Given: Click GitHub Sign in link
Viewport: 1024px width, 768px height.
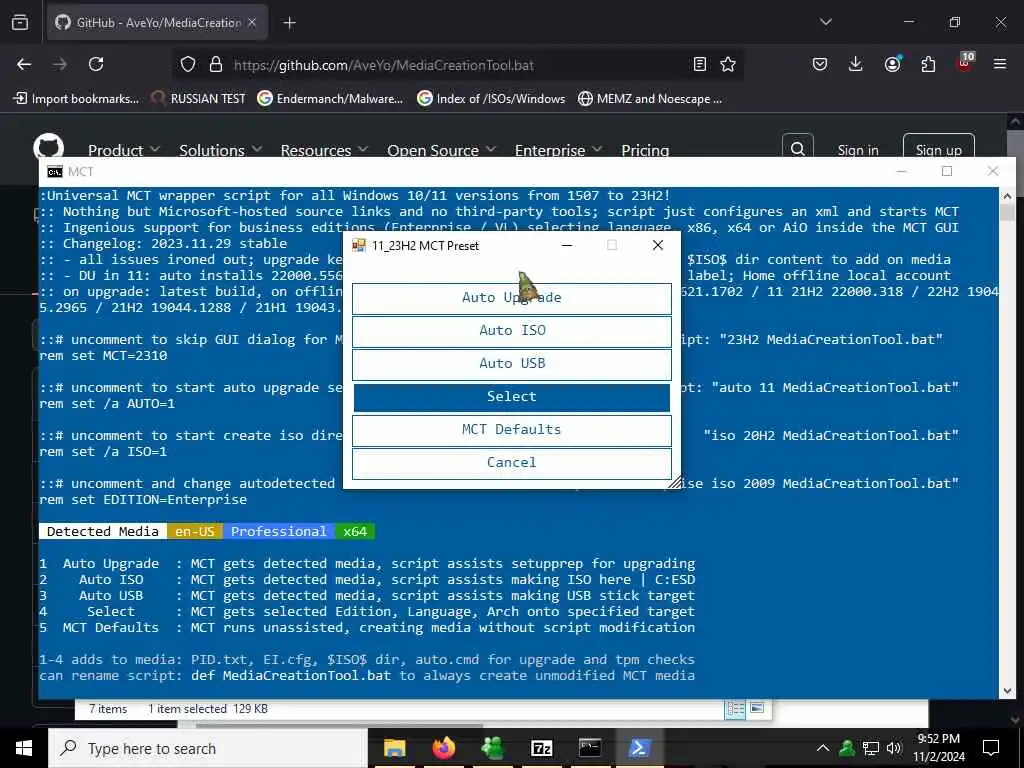Looking at the screenshot, I should (857, 150).
